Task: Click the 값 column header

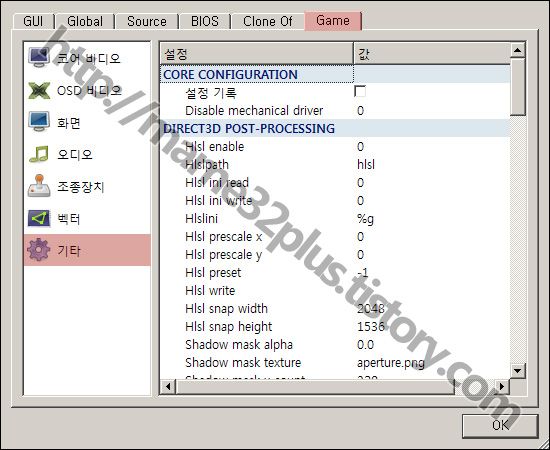Action: [x=432, y=54]
